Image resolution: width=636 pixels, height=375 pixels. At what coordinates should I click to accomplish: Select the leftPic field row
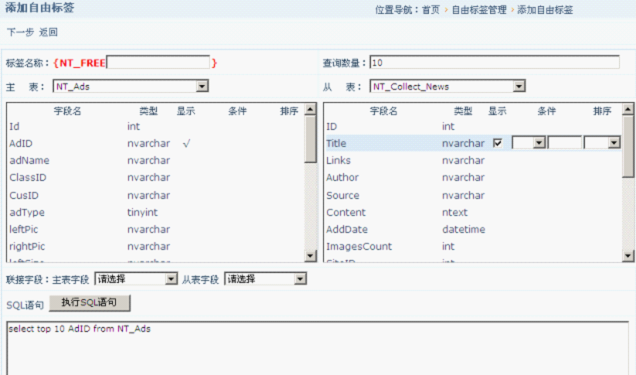156,229
